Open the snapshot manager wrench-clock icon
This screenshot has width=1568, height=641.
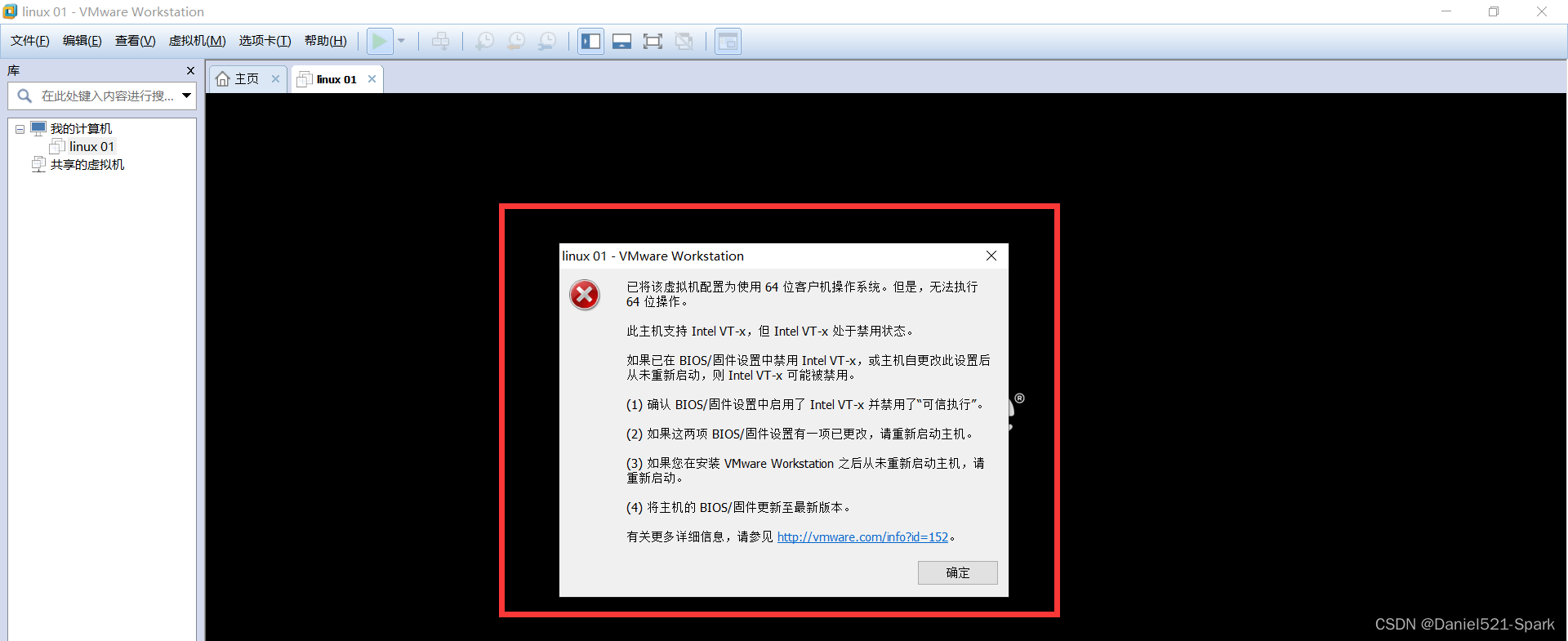point(547,41)
